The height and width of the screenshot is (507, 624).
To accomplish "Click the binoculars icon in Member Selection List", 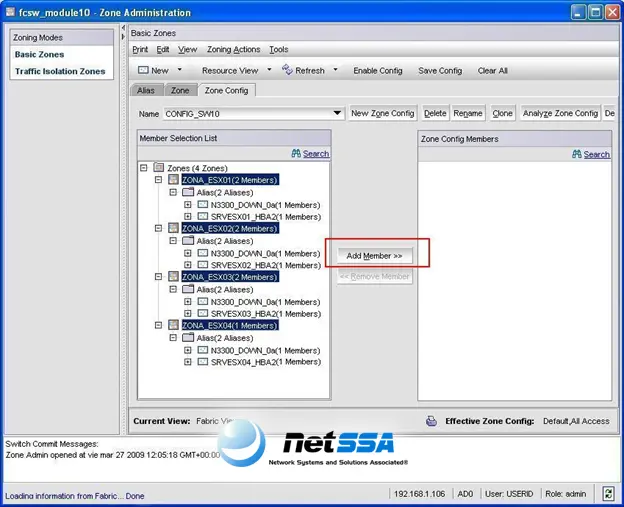I will (296, 153).
